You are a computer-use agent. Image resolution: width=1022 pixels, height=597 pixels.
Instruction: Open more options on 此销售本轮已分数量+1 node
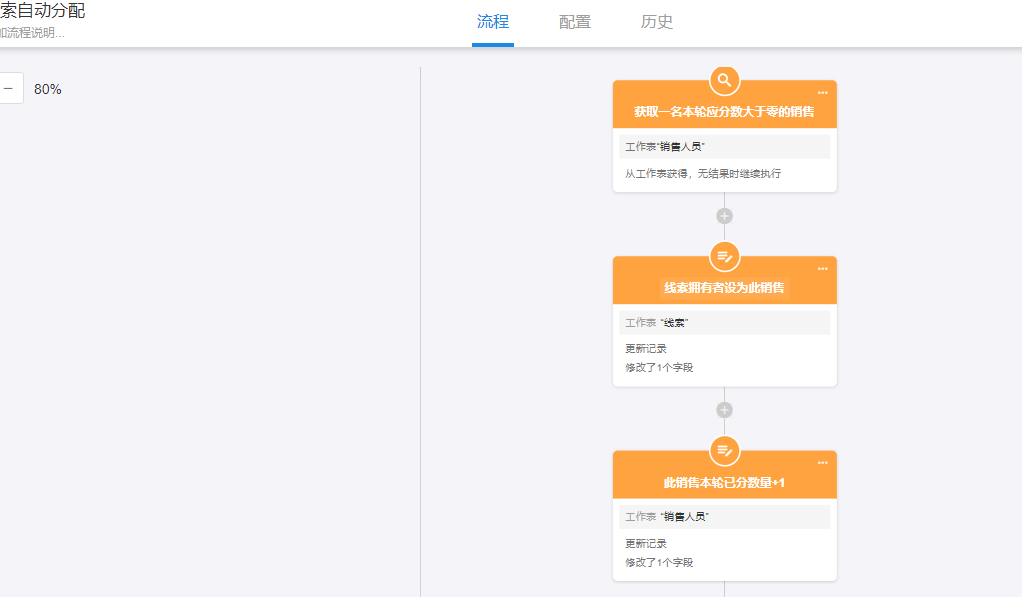(822, 463)
